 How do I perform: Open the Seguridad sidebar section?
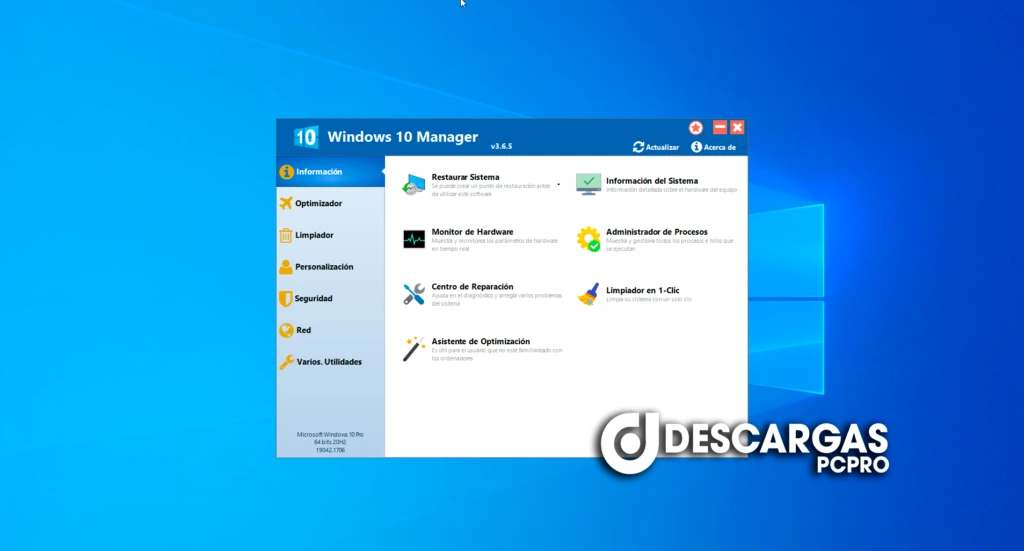pyautogui.click(x=313, y=299)
